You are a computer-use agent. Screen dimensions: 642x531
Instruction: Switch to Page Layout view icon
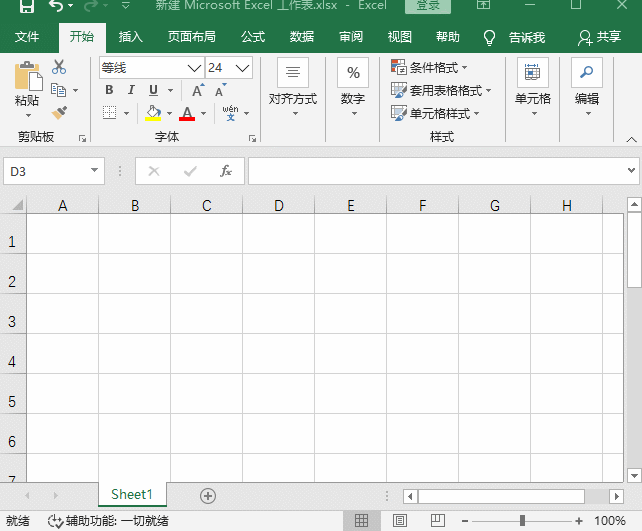(400, 521)
